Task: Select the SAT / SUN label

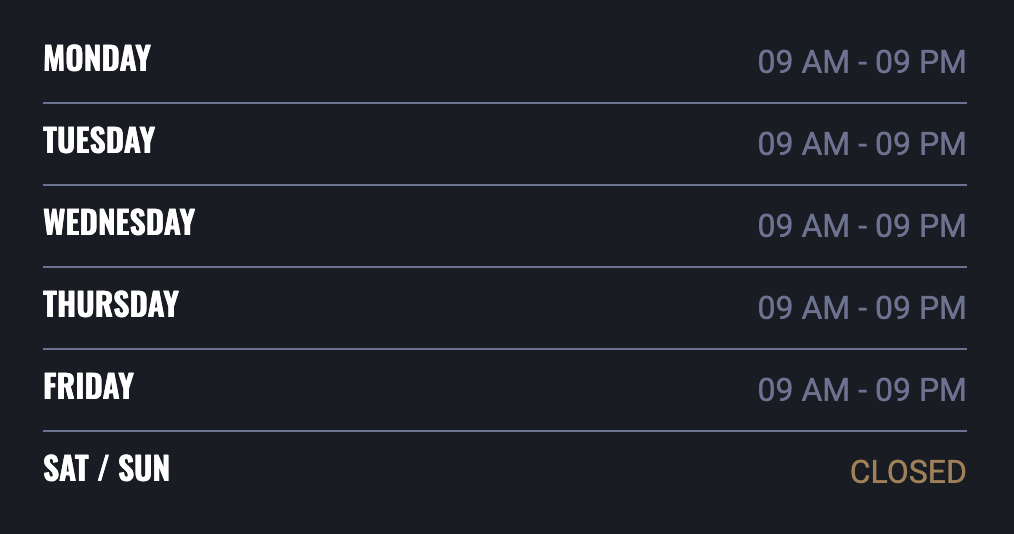Action: (106, 469)
